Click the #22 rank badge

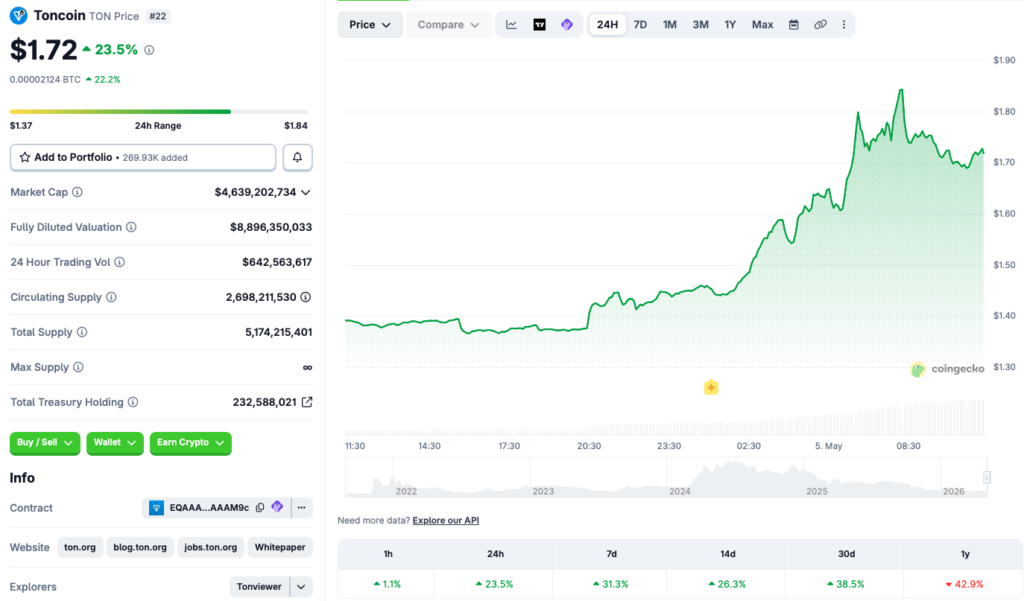[x=157, y=16]
